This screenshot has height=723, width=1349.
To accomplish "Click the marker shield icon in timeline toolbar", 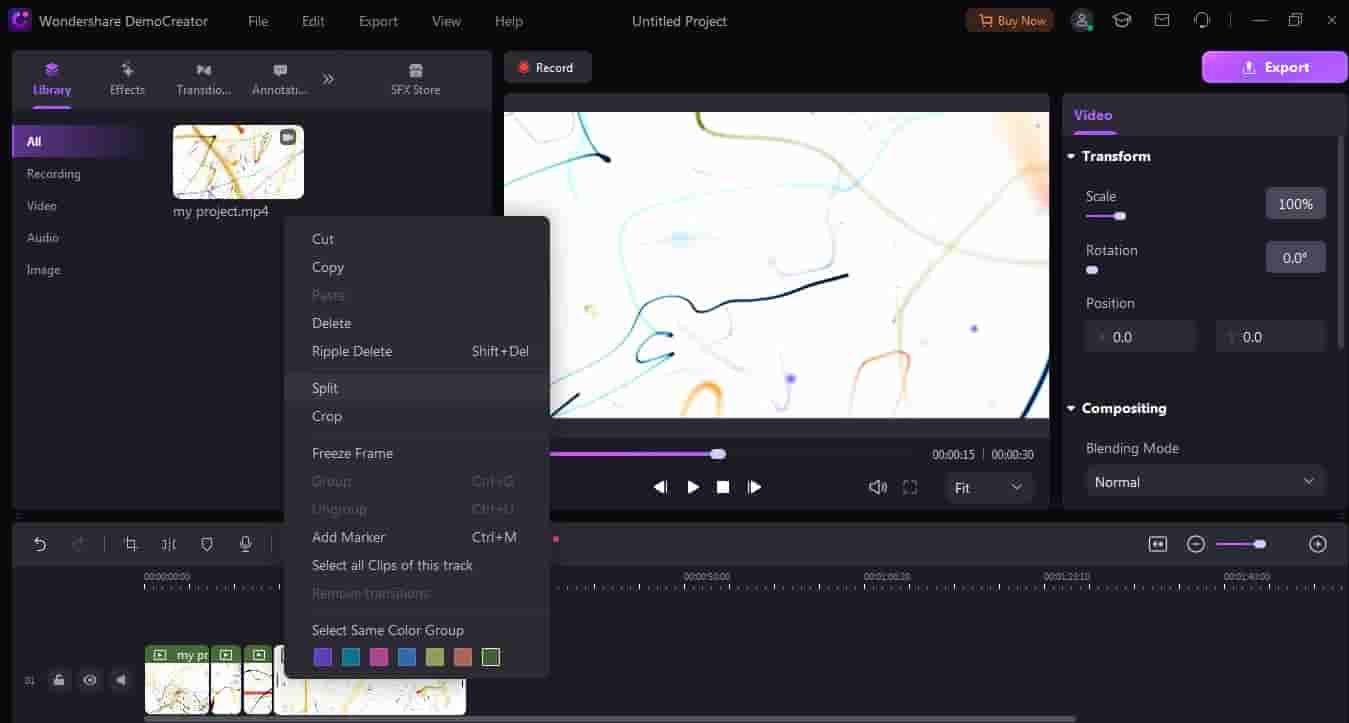I will tap(207, 544).
